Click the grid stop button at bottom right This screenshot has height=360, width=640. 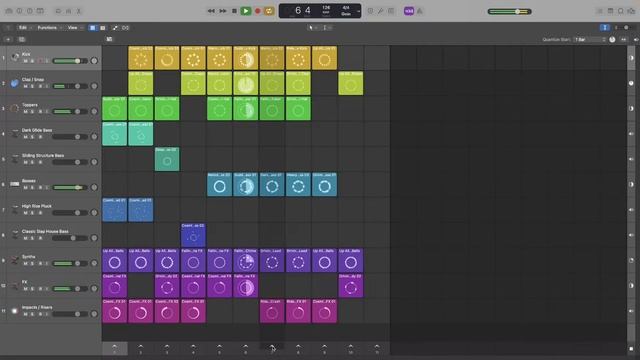[x=631, y=349]
